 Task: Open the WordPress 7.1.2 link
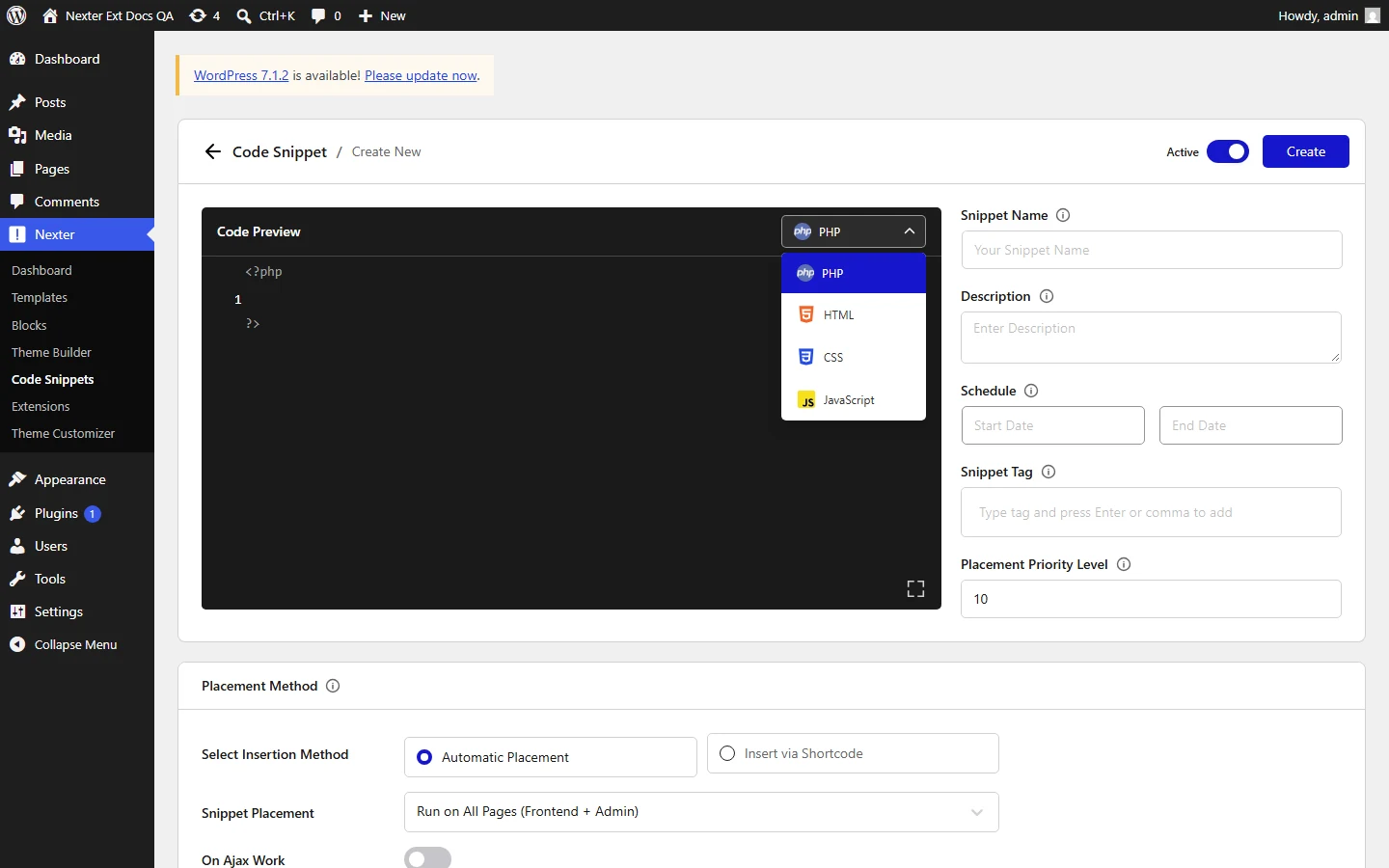[x=241, y=75]
